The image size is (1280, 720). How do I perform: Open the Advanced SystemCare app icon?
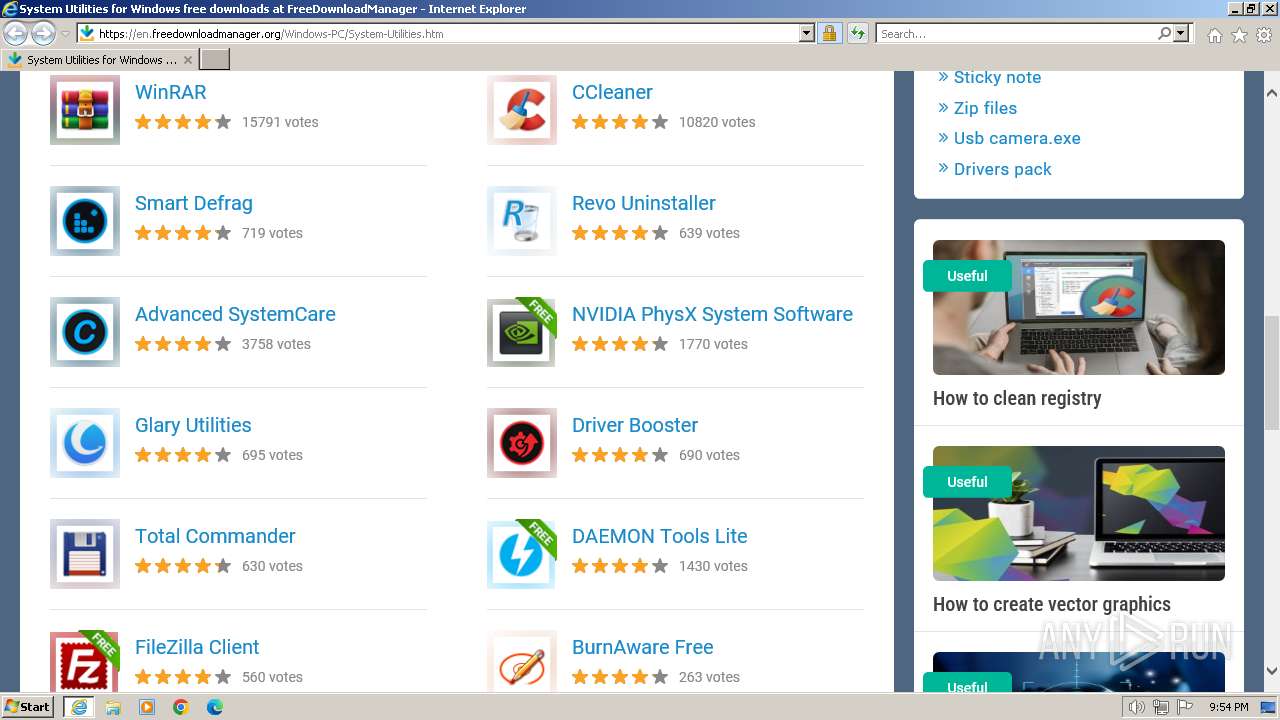click(85, 332)
